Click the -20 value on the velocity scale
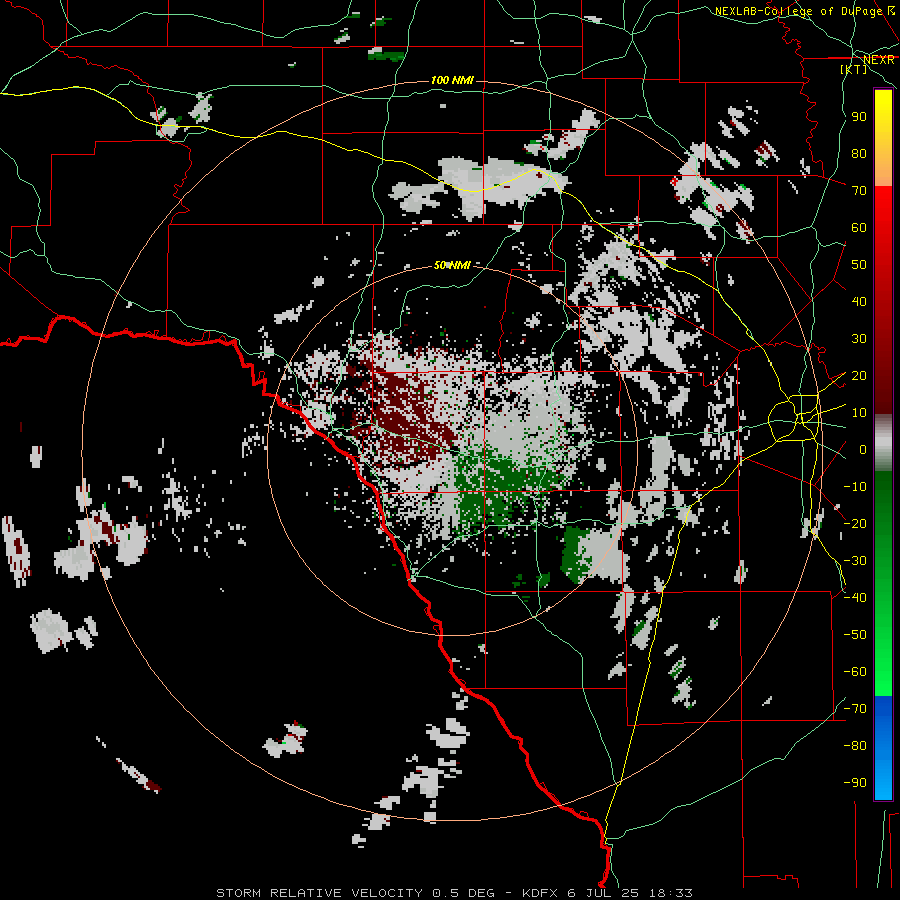 [x=855, y=523]
